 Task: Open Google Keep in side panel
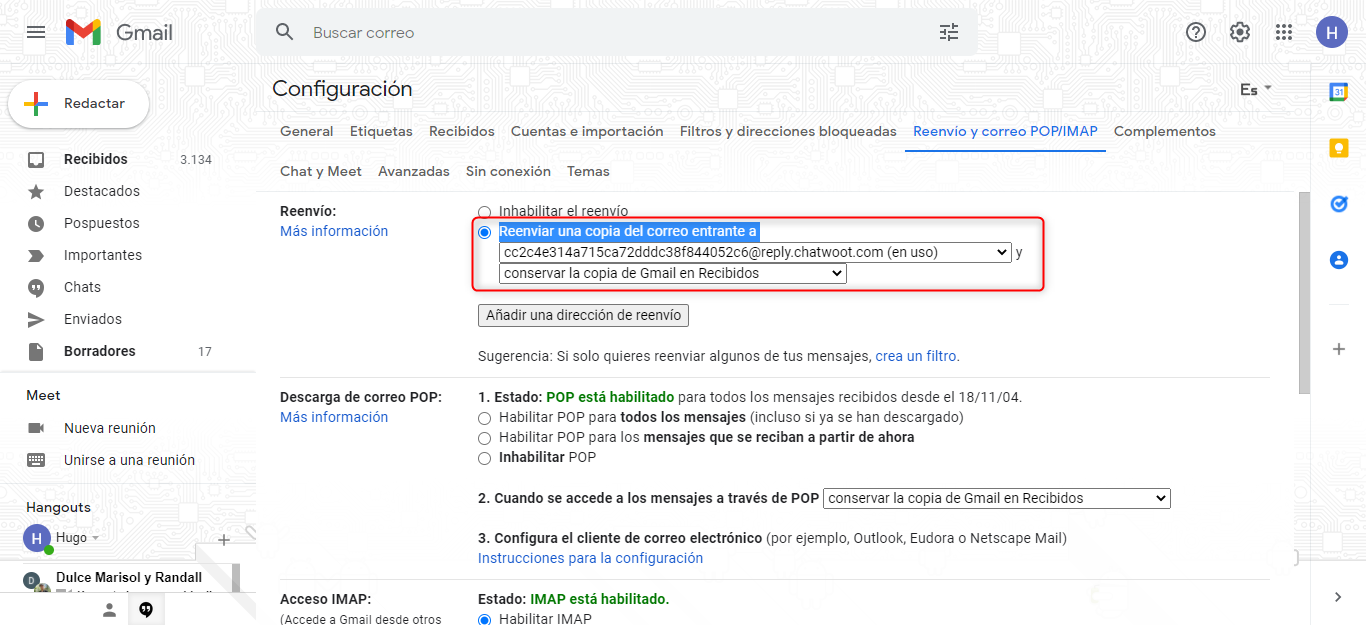click(1338, 148)
